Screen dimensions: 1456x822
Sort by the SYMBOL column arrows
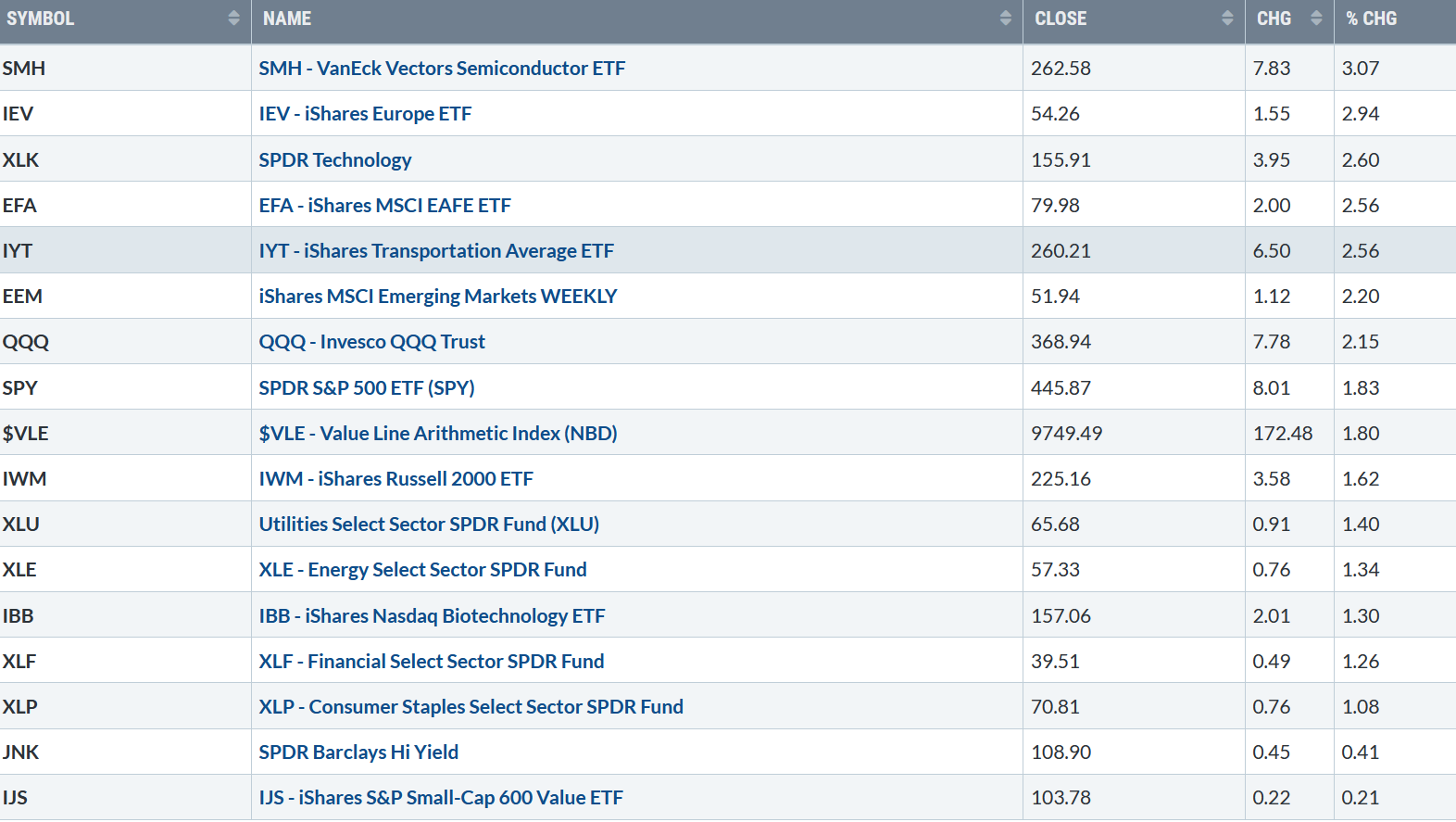coord(233,19)
